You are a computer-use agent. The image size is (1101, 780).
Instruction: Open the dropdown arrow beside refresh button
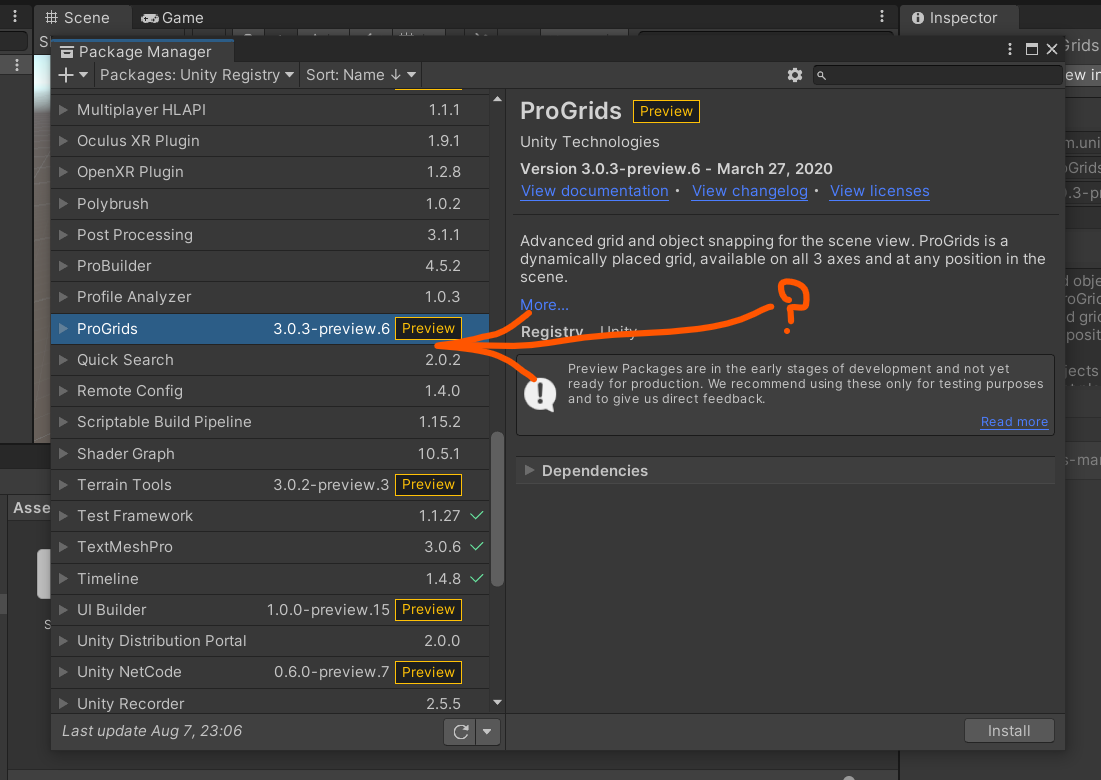point(487,732)
